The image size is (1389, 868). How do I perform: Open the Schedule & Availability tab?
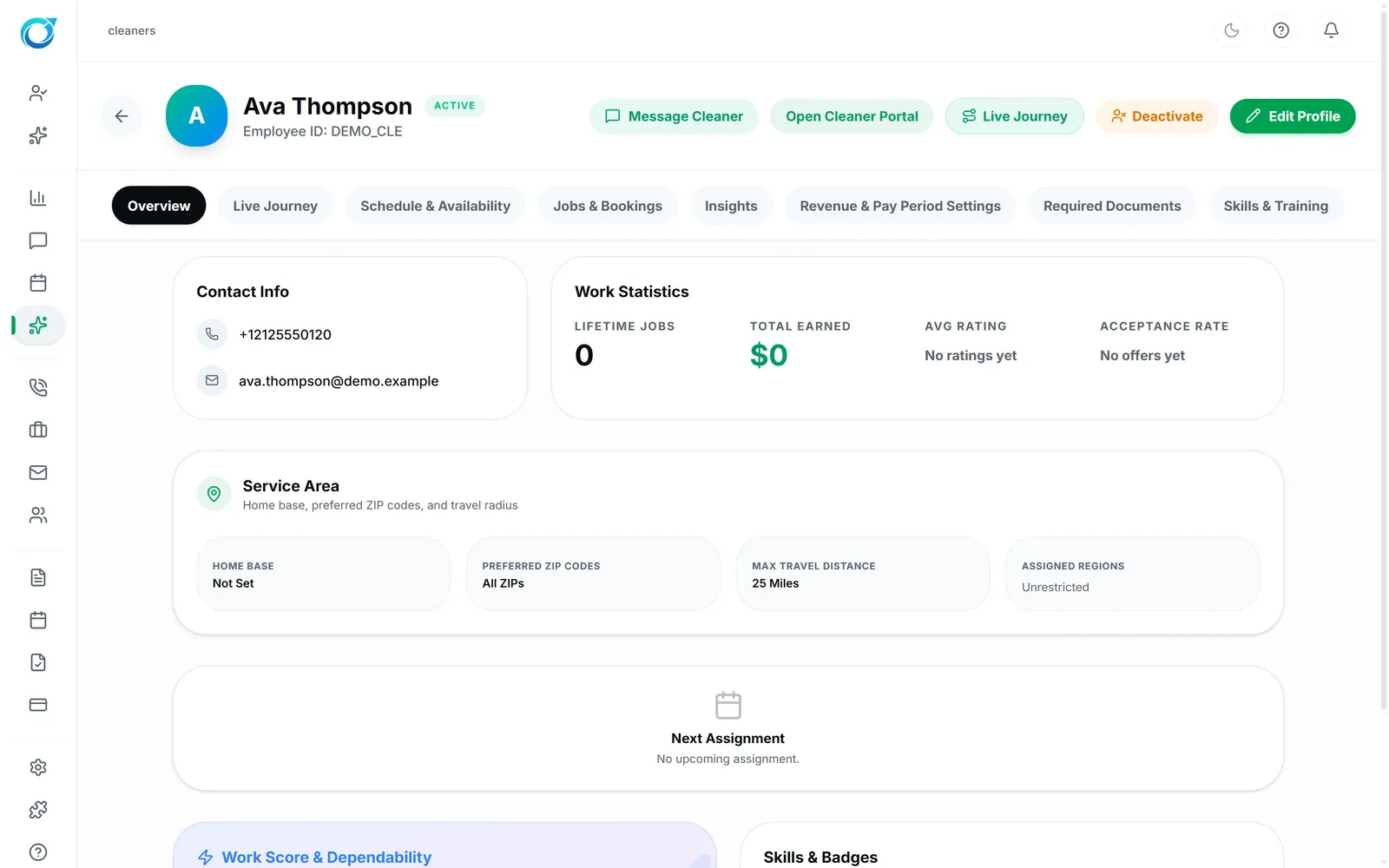(x=436, y=206)
